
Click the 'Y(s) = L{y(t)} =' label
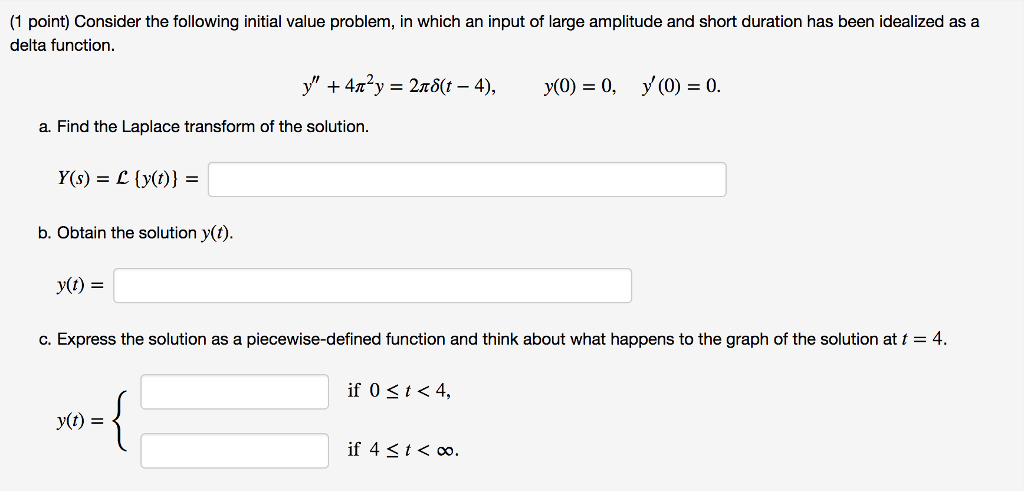[x=128, y=179]
